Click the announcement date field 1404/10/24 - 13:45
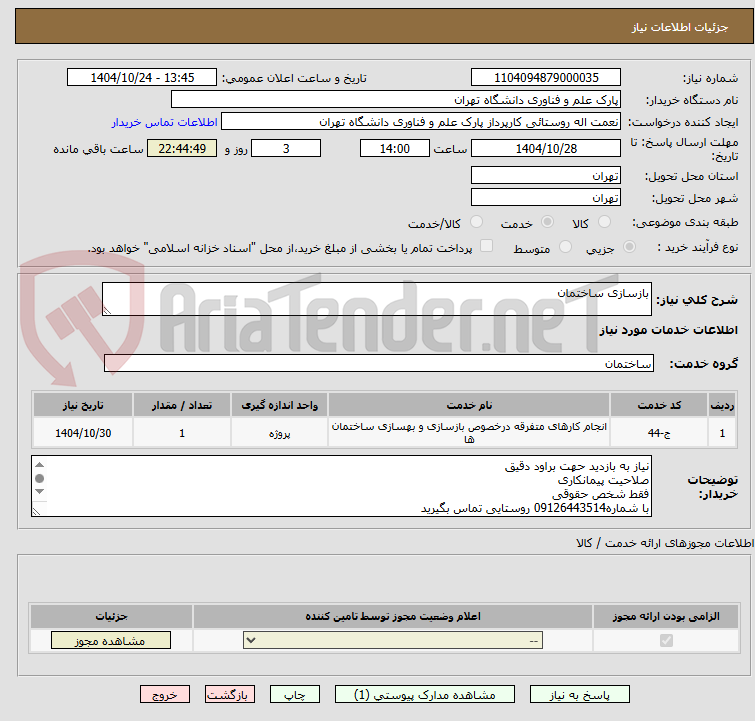755x721 pixels. coord(142,78)
